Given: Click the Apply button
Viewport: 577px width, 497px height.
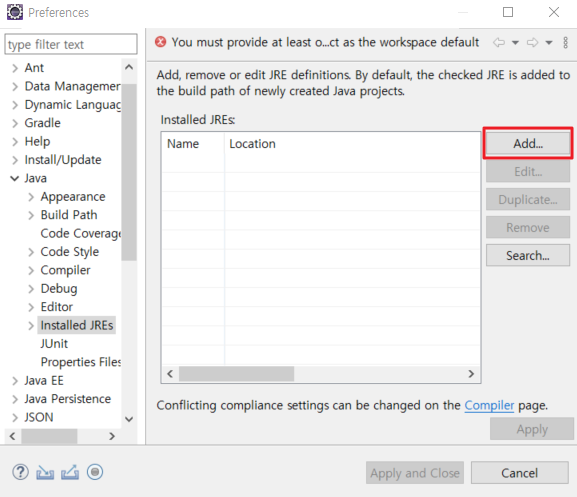Looking at the screenshot, I should (532, 429).
